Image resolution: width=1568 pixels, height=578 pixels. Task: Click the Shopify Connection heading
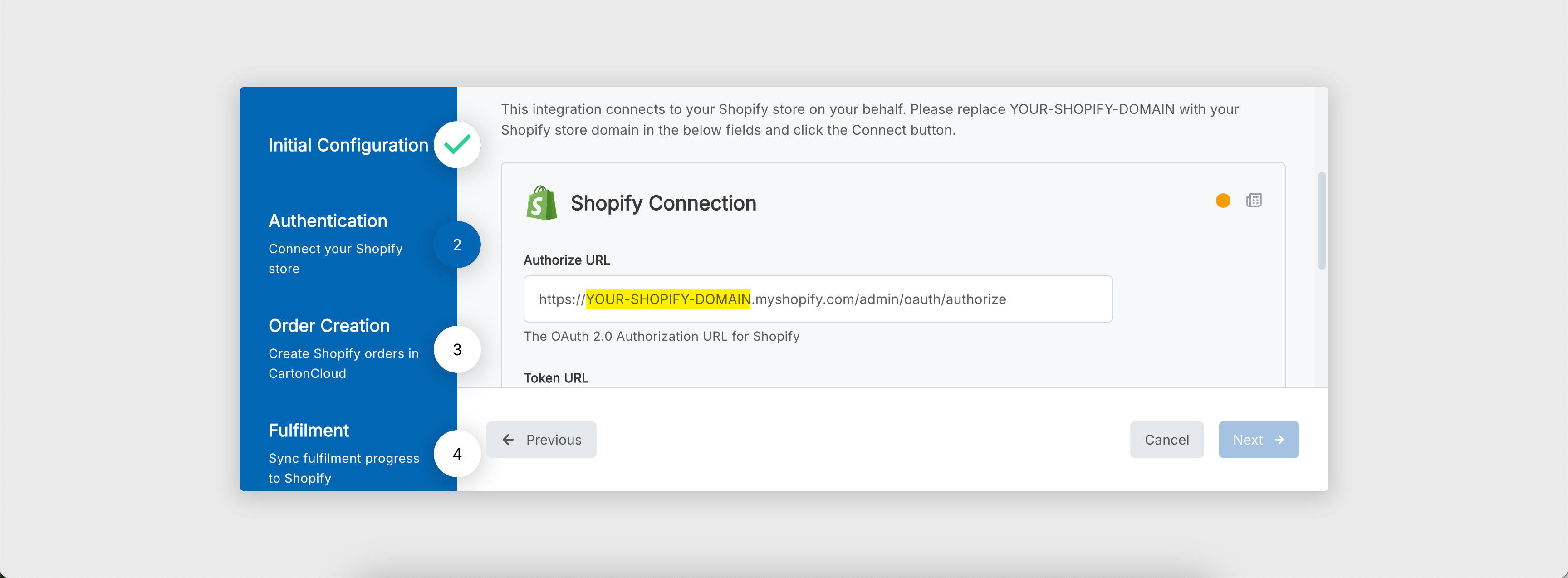coord(663,203)
